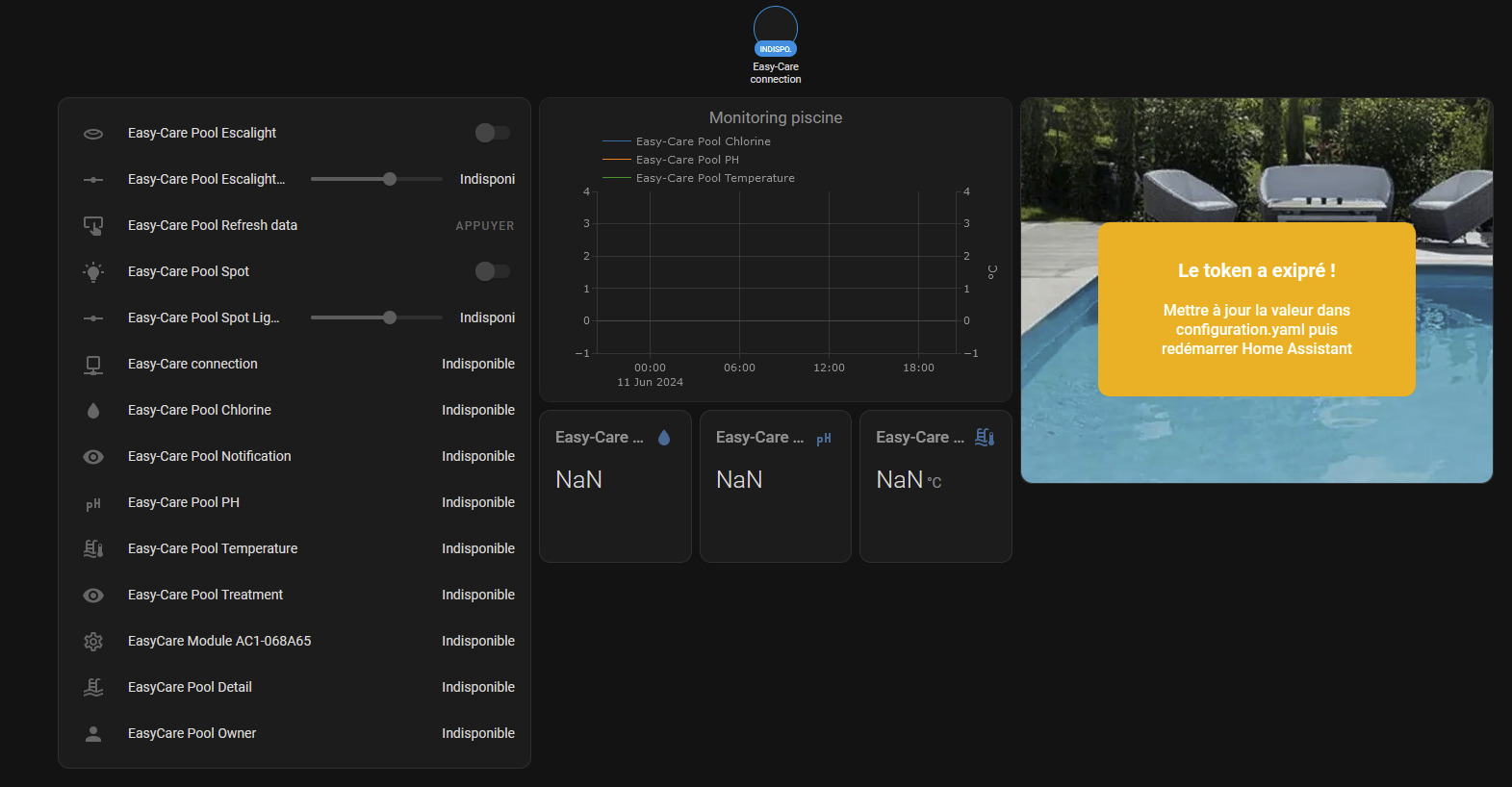
Task: Click the Escalight brightness row slider icon
Action: [93, 180]
